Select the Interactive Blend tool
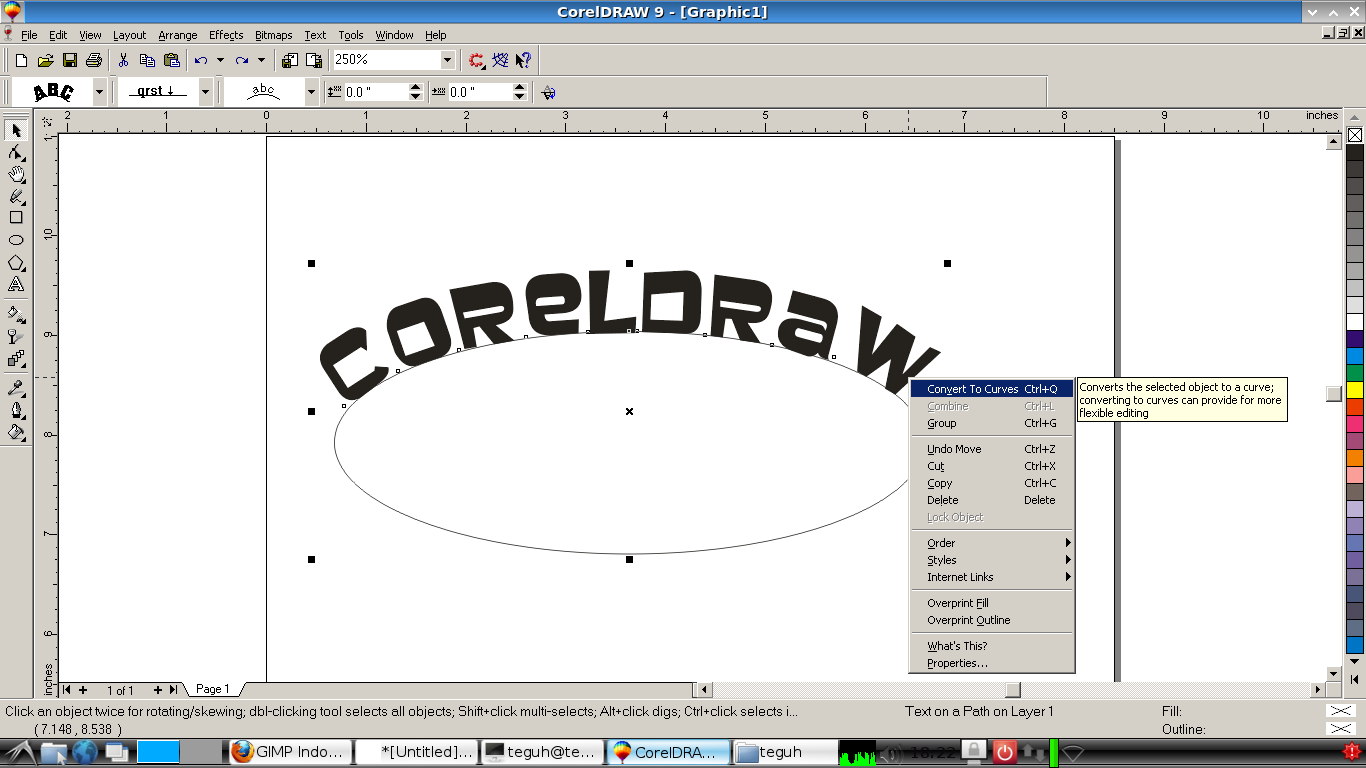This screenshot has height=768, width=1366. tap(16, 358)
